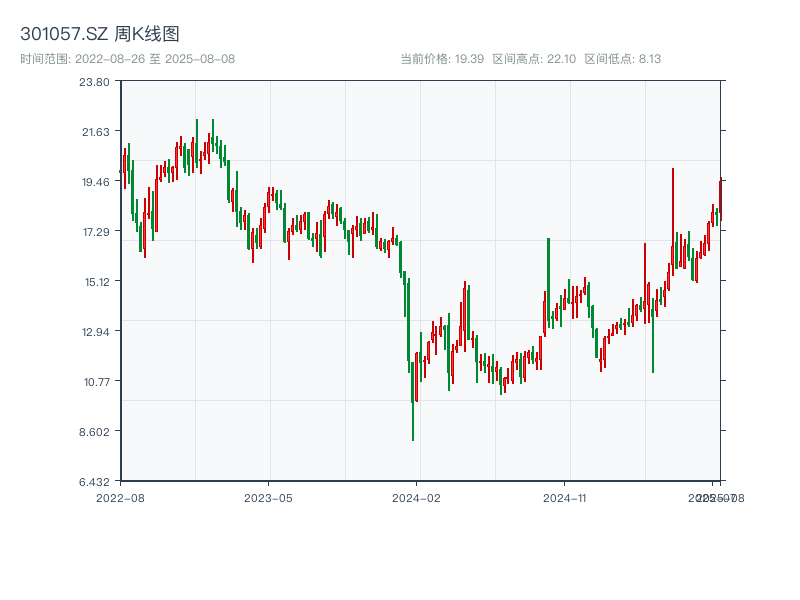
Task: Click the 区间高点 22.10 label
Action: [x=533, y=59]
